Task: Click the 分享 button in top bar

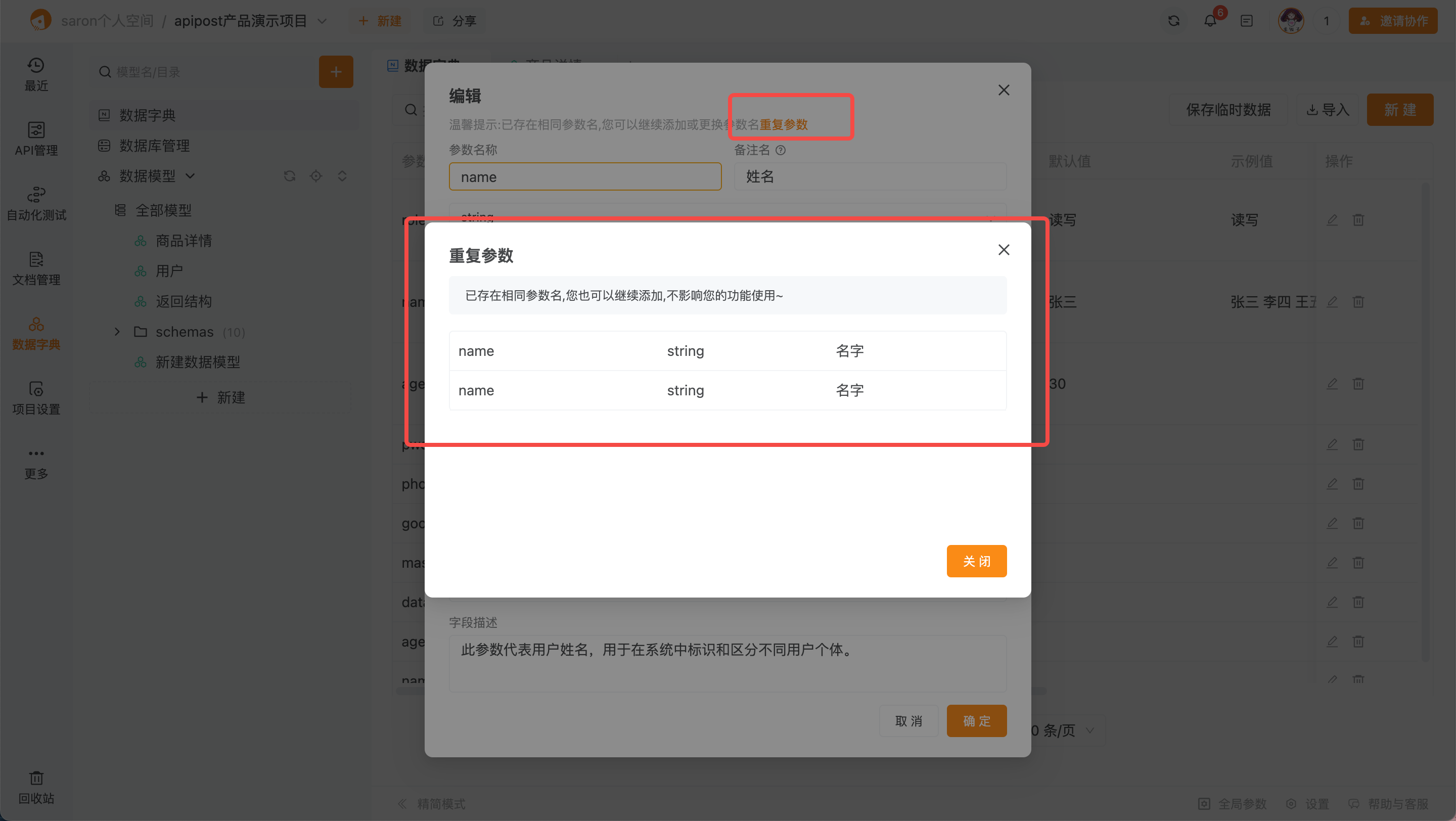Action: [x=455, y=21]
